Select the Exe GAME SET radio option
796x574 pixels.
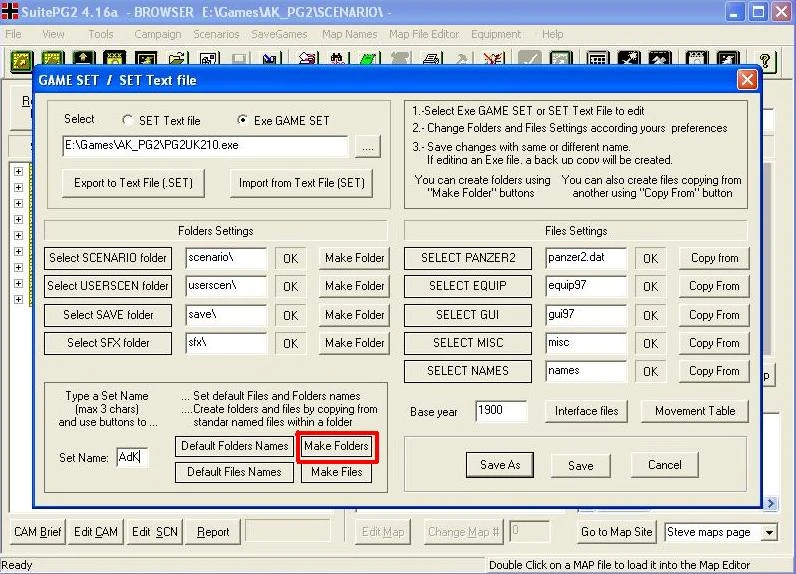(243, 120)
